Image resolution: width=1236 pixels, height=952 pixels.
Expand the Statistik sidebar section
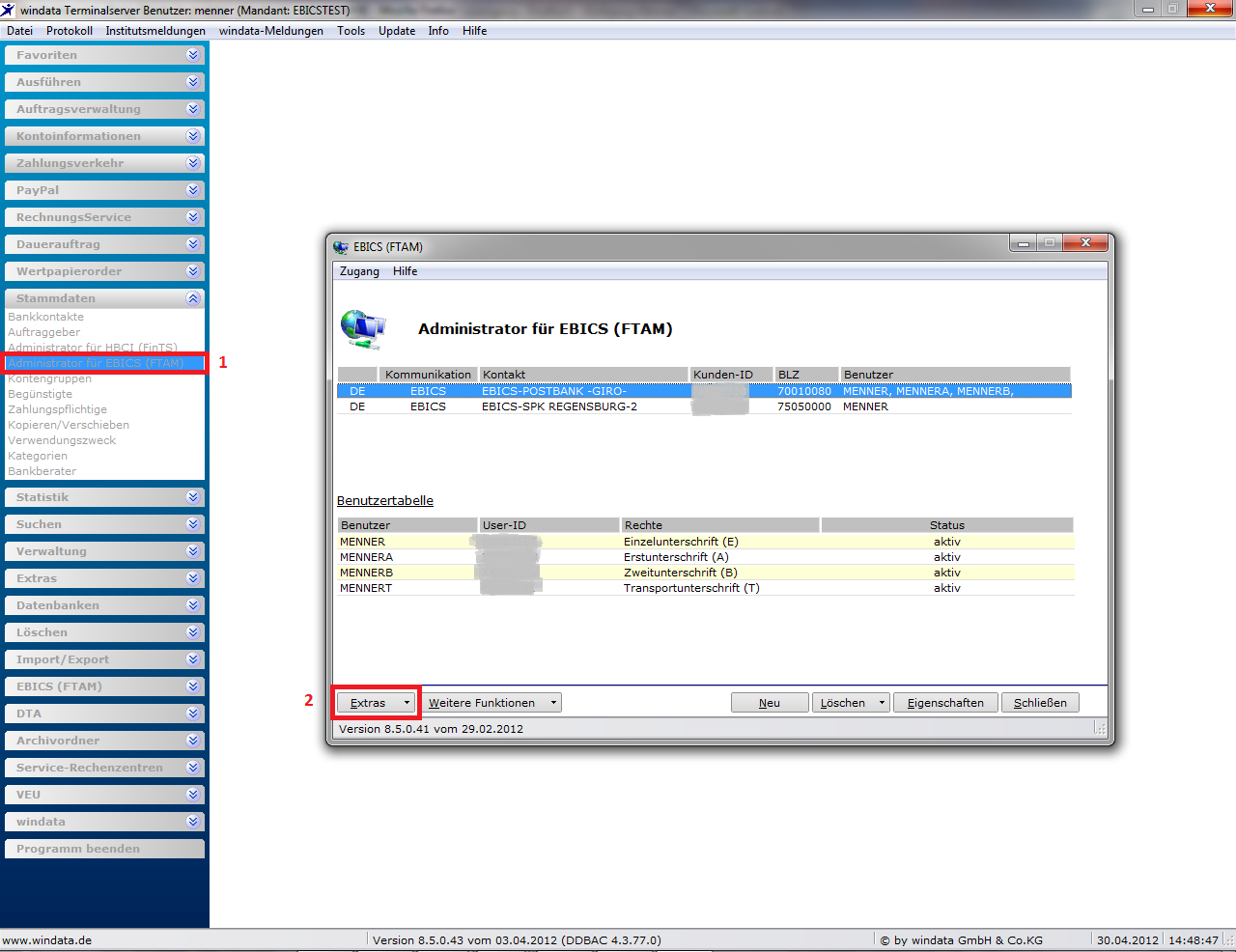104,497
